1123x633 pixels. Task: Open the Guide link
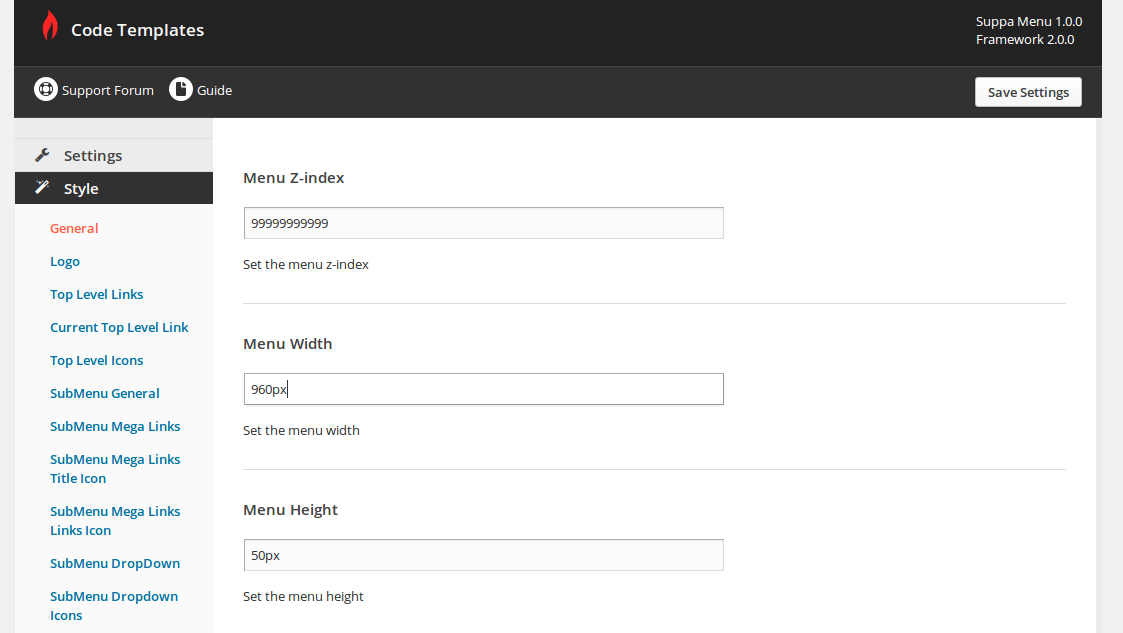(214, 90)
